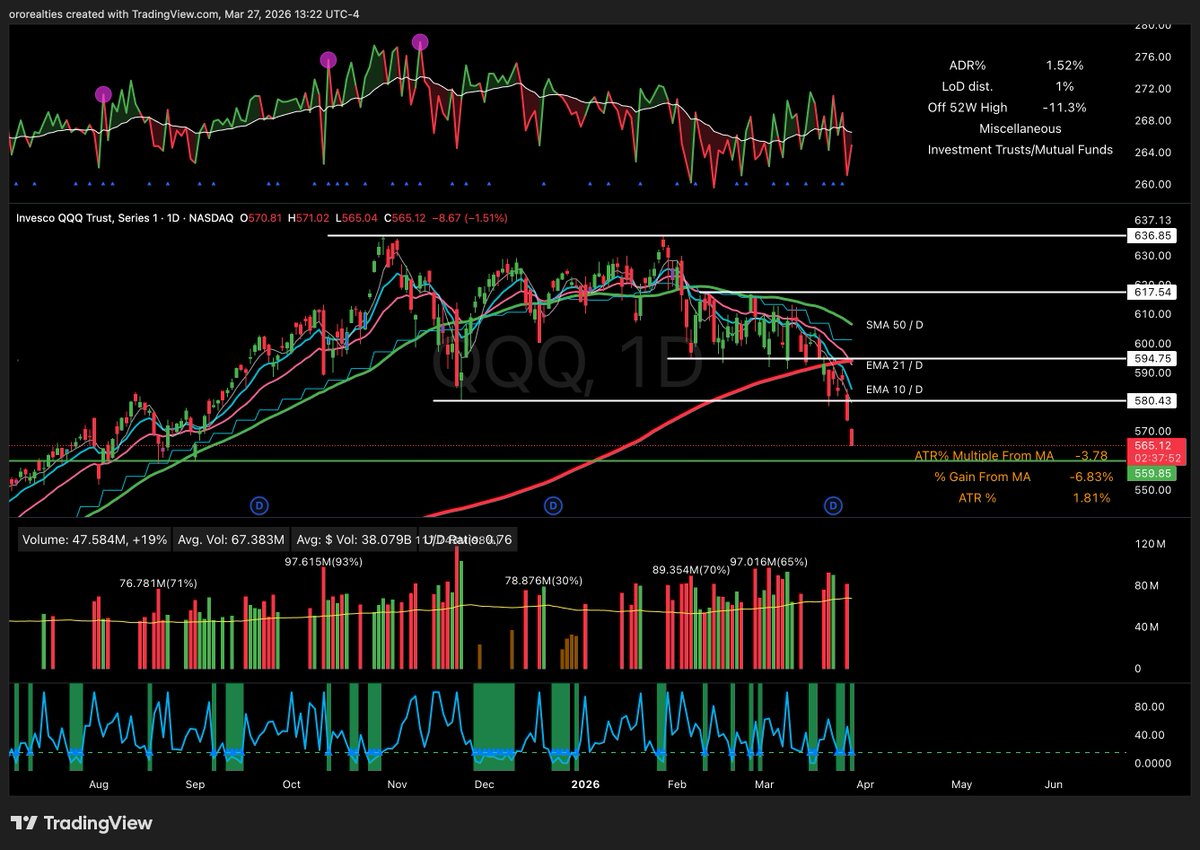
Task: Click the ADR% 1.52% value
Action: click(x=1064, y=65)
